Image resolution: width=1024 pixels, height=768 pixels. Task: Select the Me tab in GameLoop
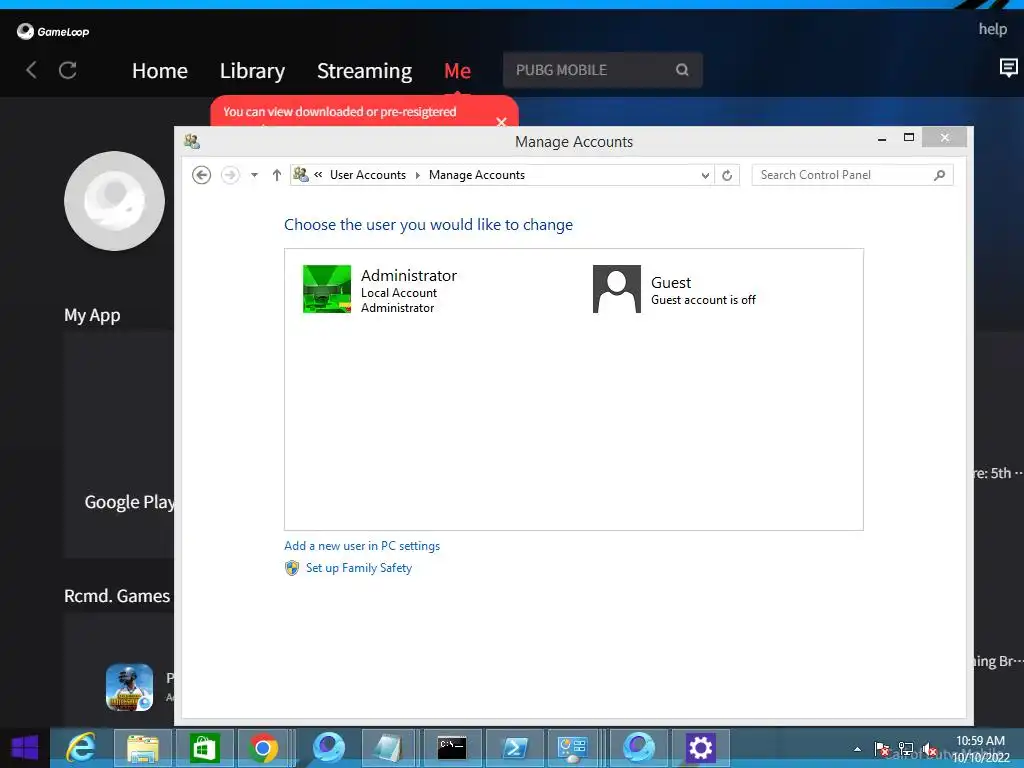coord(457,71)
